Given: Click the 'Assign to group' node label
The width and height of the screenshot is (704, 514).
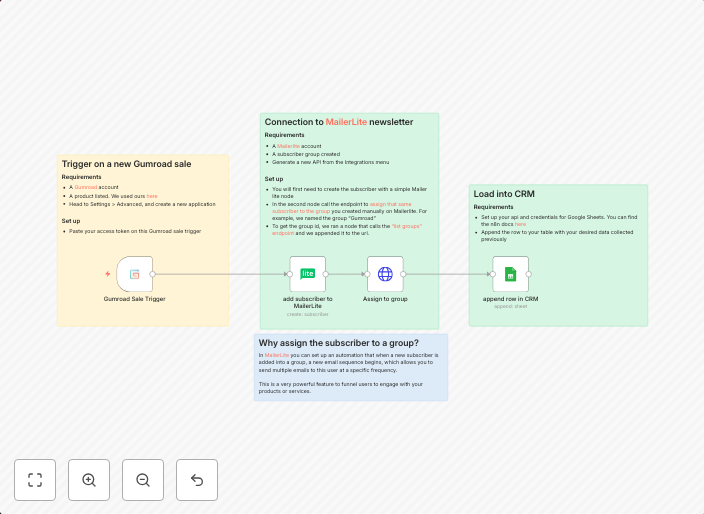Looking at the screenshot, I should (x=385, y=299).
